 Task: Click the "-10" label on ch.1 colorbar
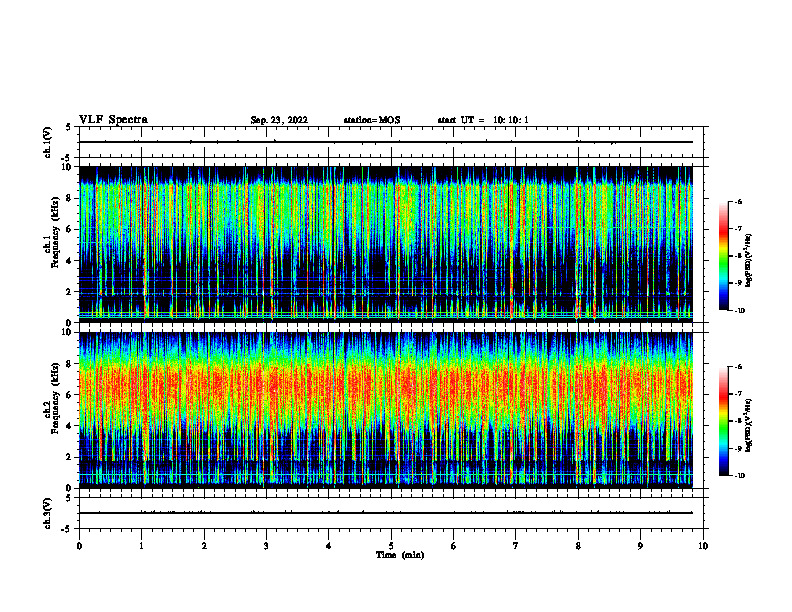[739, 311]
